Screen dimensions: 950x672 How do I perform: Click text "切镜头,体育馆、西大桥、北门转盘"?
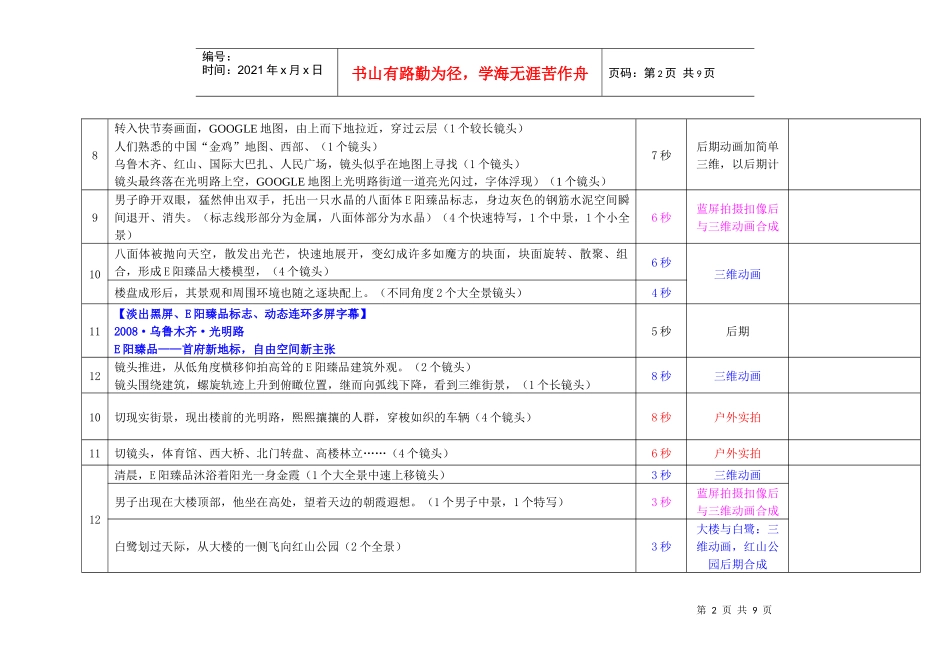pyautogui.click(x=282, y=453)
